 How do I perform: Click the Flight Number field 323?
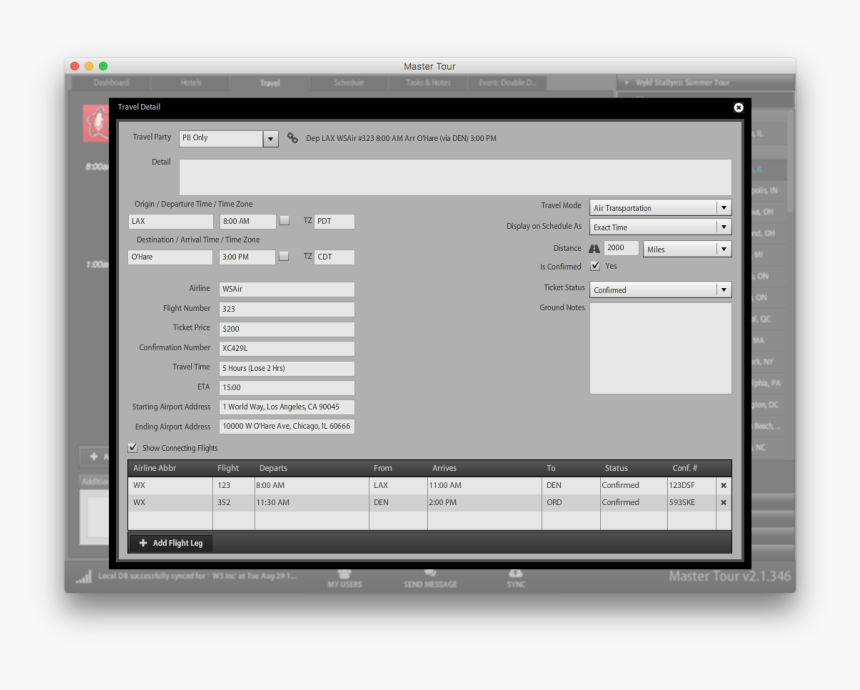click(x=287, y=309)
